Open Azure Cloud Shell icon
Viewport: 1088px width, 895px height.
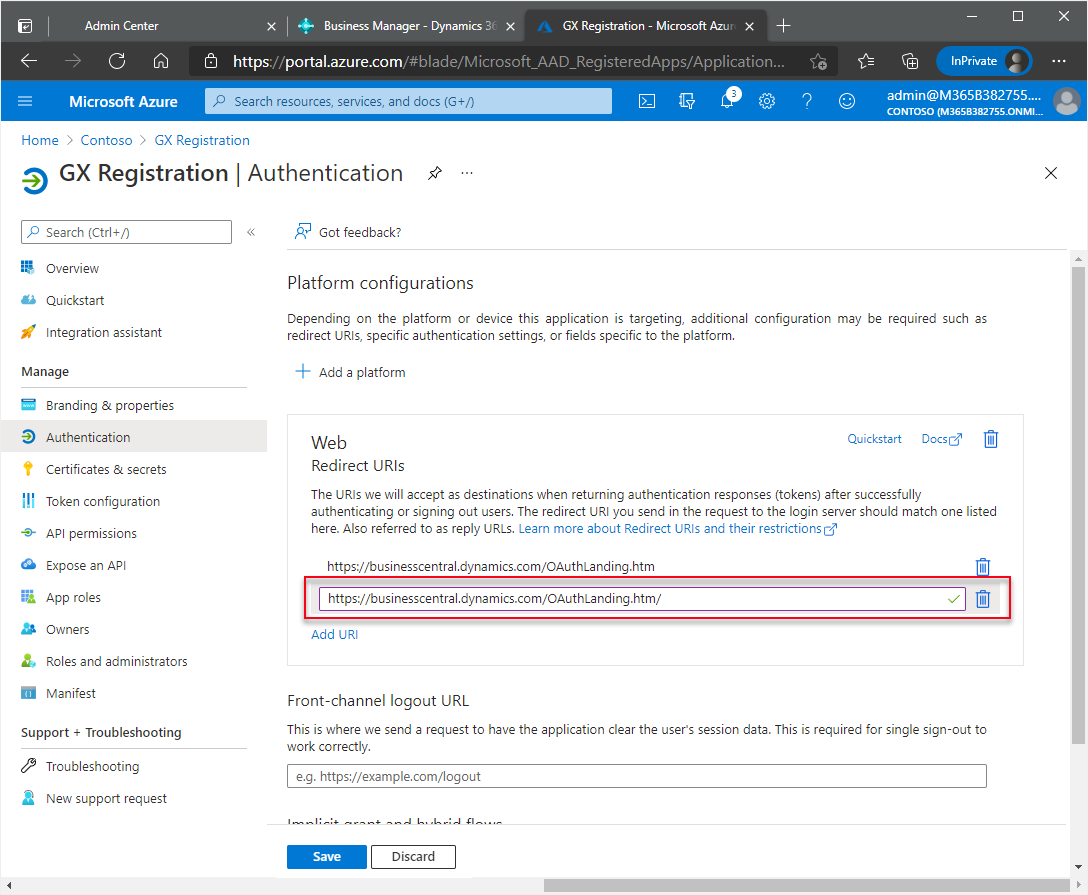pos(648,101)
